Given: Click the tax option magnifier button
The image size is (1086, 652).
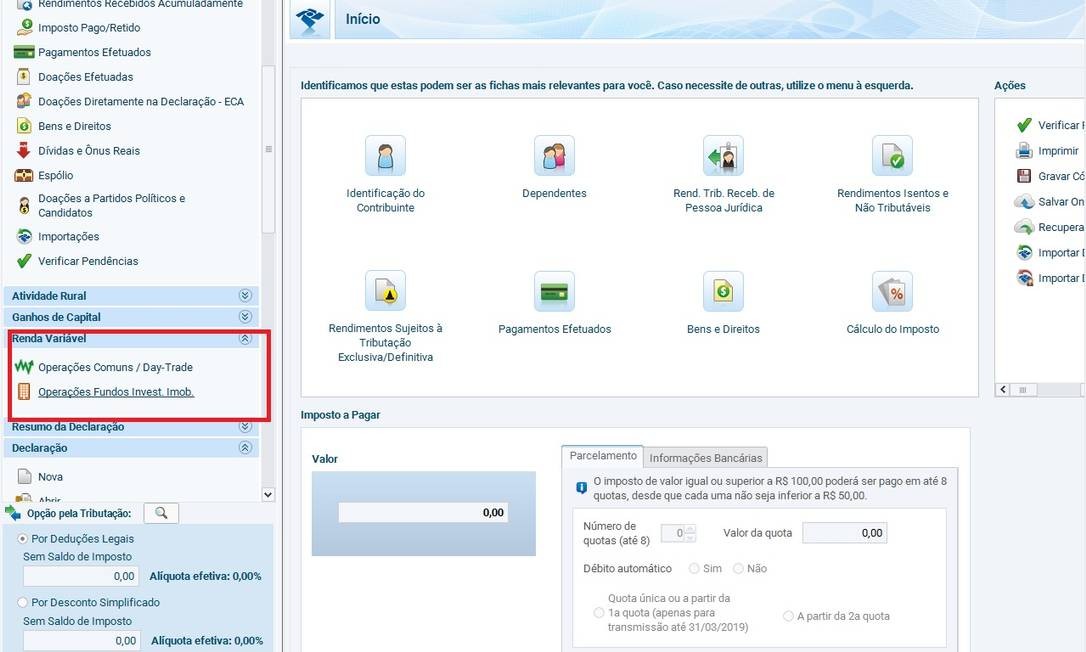Looking at the screenshot, I should tap(161, 513).
